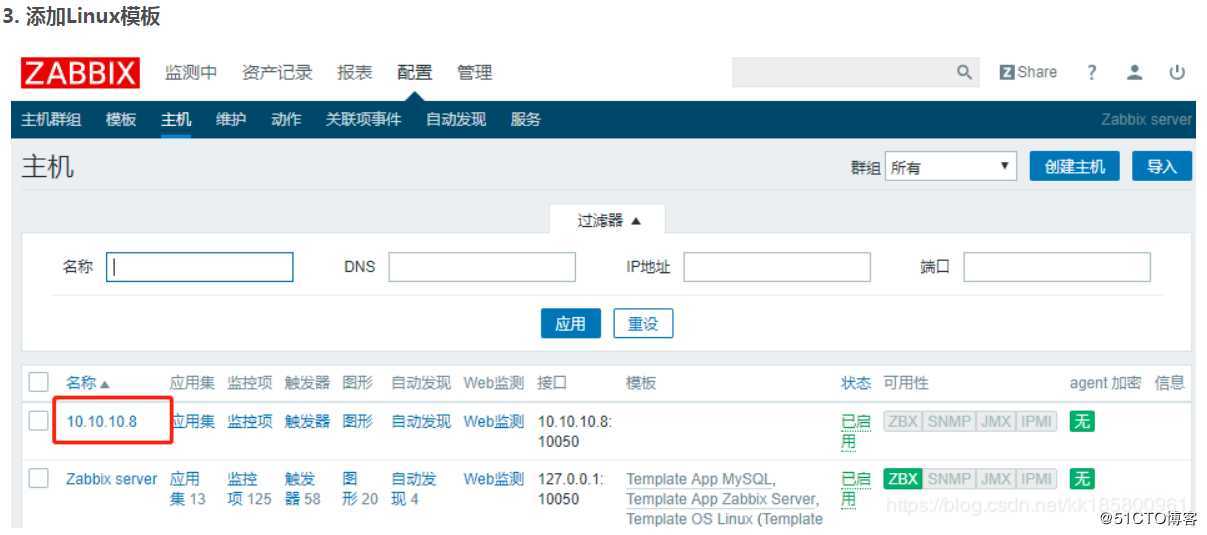The width and height of the screenshot is (1207, 535).
Task: Open 图形 for host 10.10.10.8
Action: coord(358,422)
